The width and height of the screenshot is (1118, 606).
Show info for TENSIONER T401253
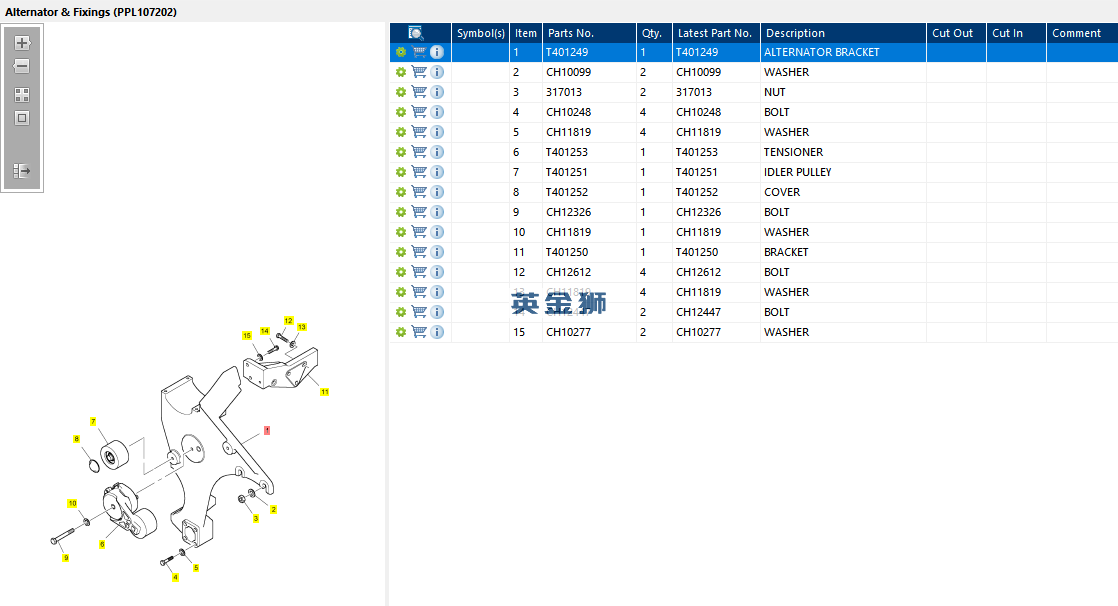(437, 152)
